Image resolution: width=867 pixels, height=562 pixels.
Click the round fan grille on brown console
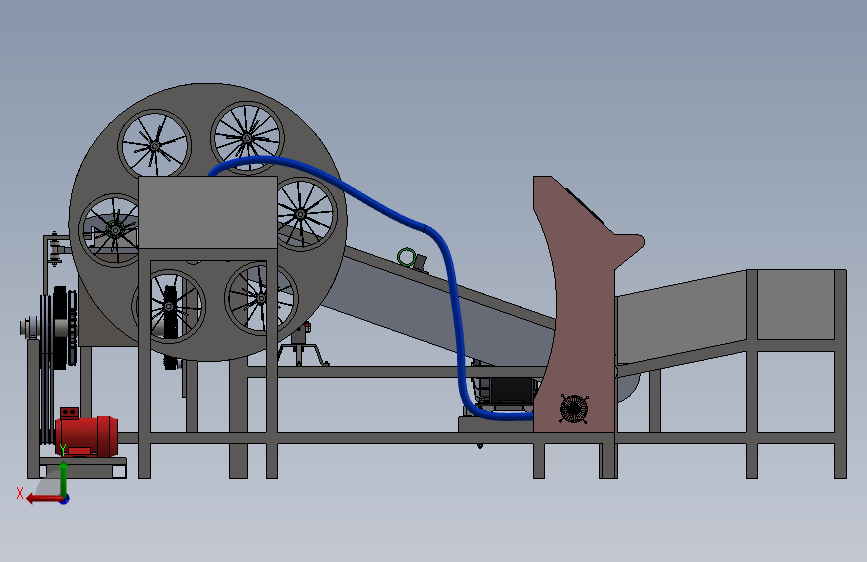[574, 409]
